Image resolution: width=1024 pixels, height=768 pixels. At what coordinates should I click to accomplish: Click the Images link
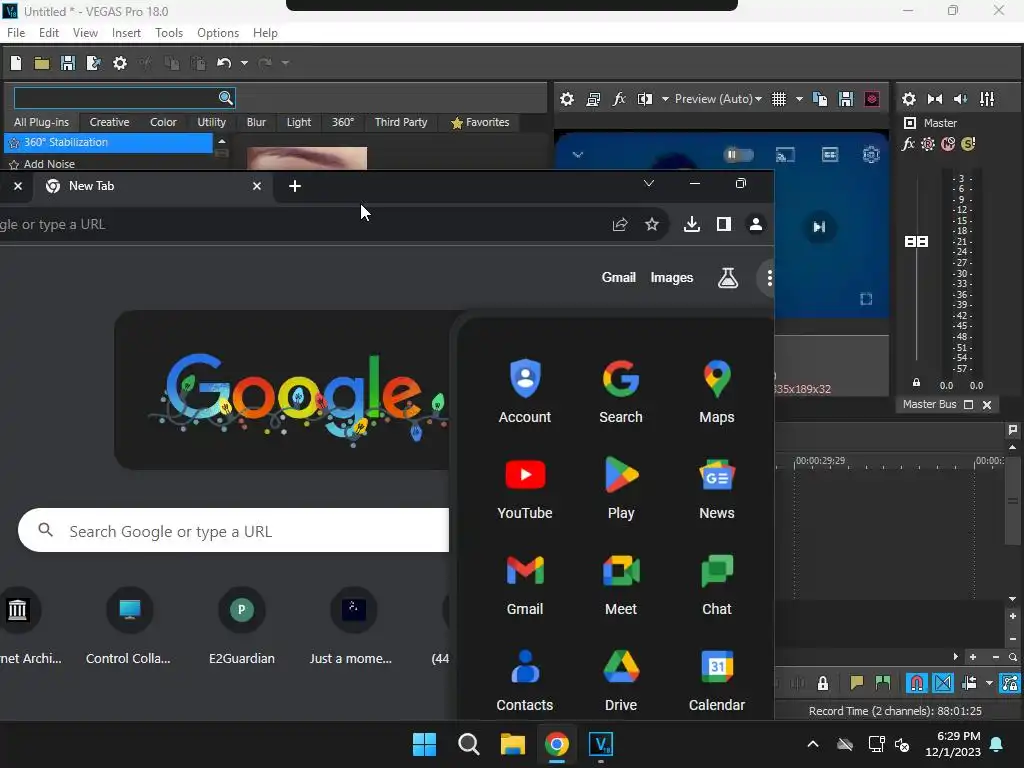coord(671,278)
